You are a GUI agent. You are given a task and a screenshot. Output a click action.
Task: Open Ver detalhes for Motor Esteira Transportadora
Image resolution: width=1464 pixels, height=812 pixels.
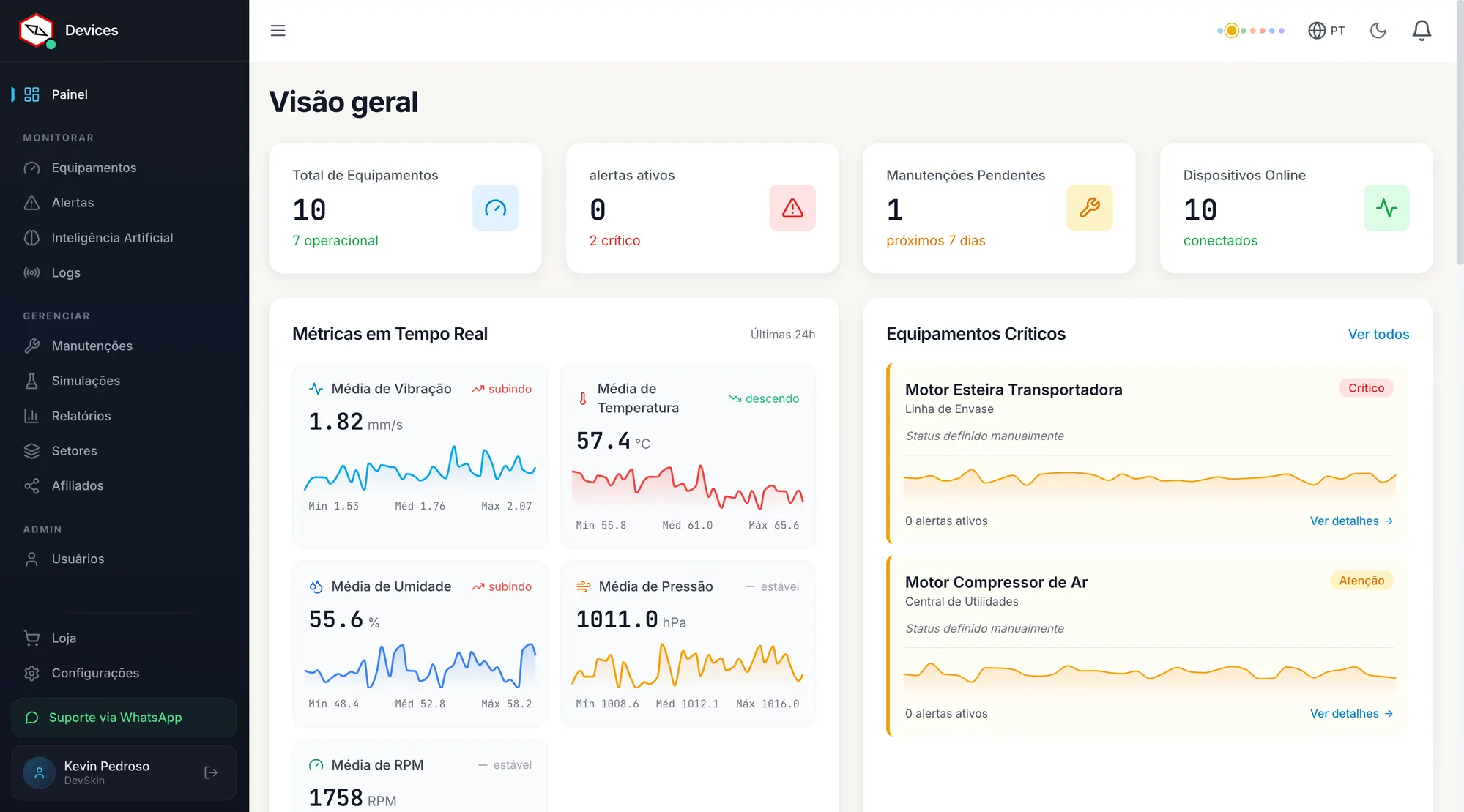[x=1351, y=521]
